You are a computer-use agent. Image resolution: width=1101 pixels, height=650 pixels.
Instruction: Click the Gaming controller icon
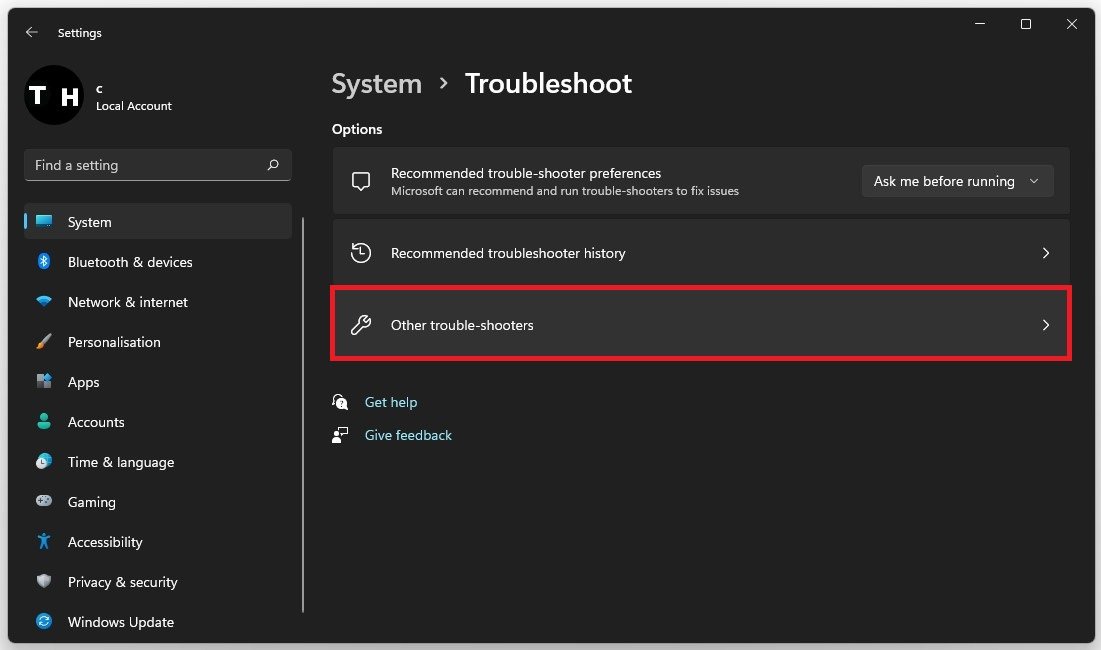click(44, 502)
